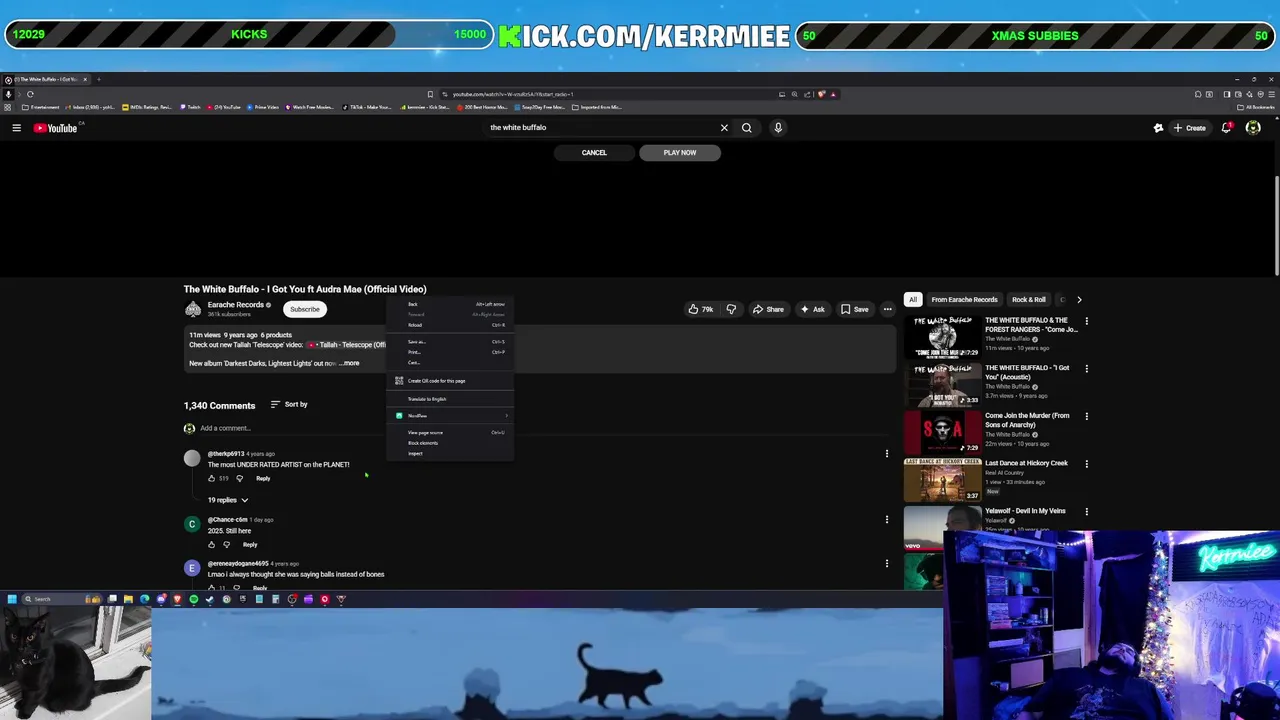Dislike the video with thumbs down
Screen dimensions: 1280x720
pos(731,309)
